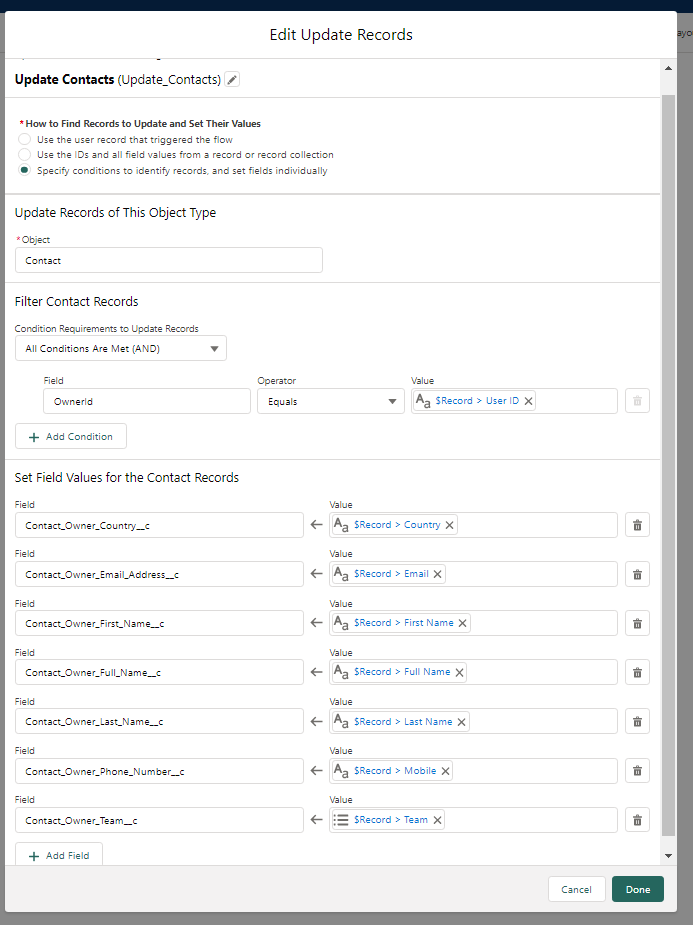Viewport: 693px width, 925px height.
Task: Click the Add Field button
Action: click(x=59, y=855)
